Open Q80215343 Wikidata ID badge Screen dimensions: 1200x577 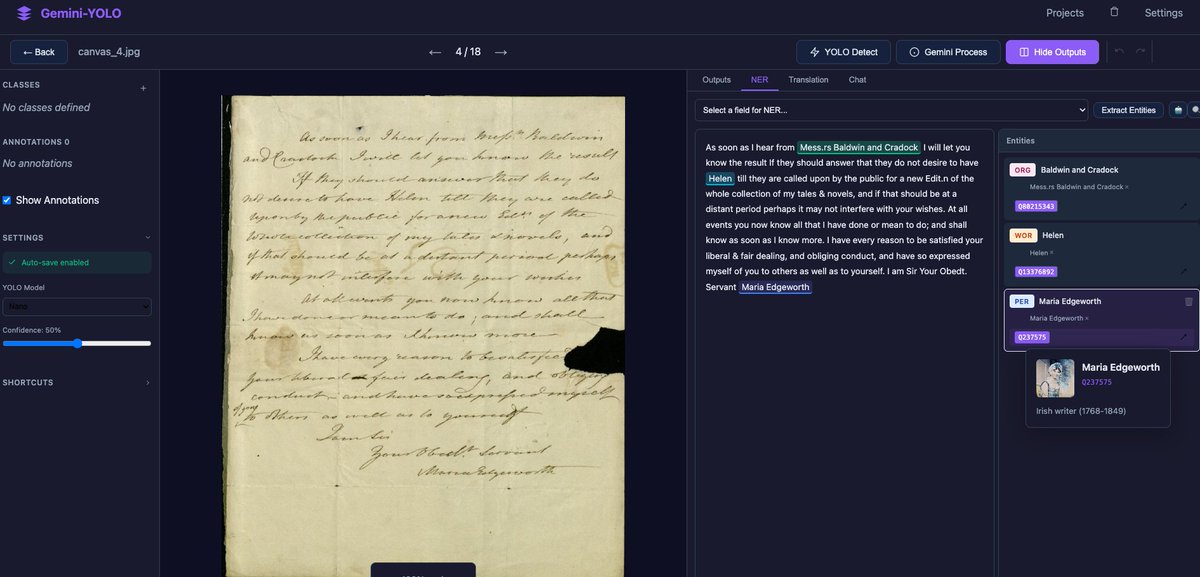tap(1035, 206)
